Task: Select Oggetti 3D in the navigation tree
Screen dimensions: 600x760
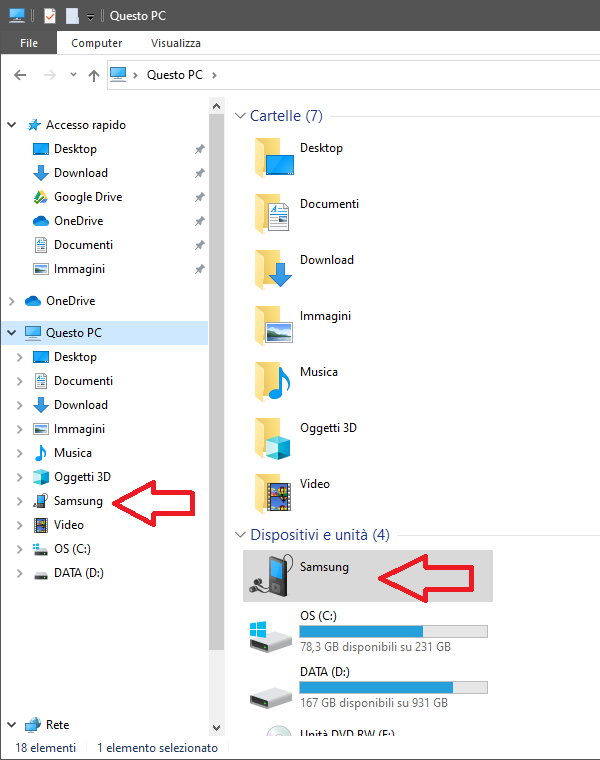Action: [82, 477]
